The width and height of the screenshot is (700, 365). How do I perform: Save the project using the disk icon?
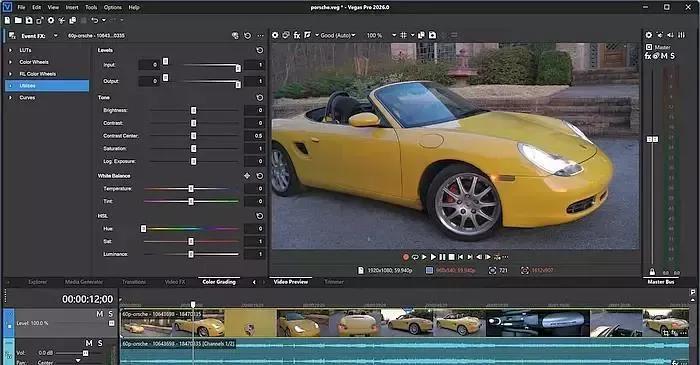(x=29, y=20)
